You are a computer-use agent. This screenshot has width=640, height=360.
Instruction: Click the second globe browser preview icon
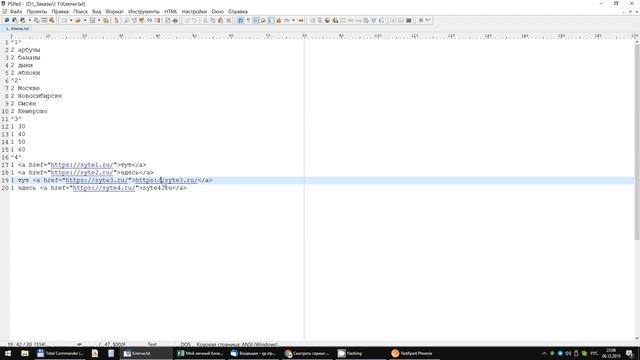[x=335, y=20]
